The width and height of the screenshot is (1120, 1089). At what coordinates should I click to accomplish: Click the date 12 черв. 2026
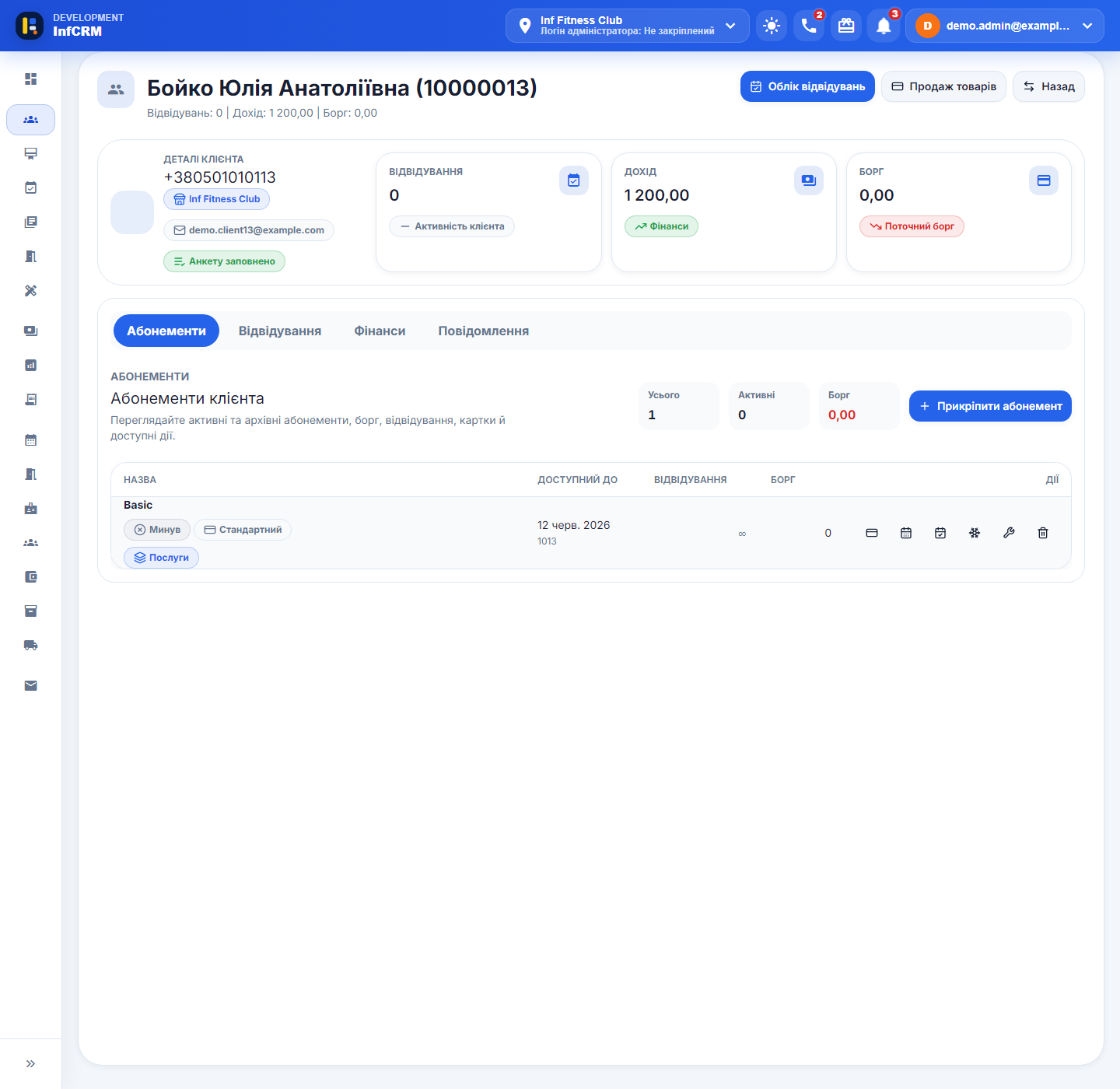[573, 525]
